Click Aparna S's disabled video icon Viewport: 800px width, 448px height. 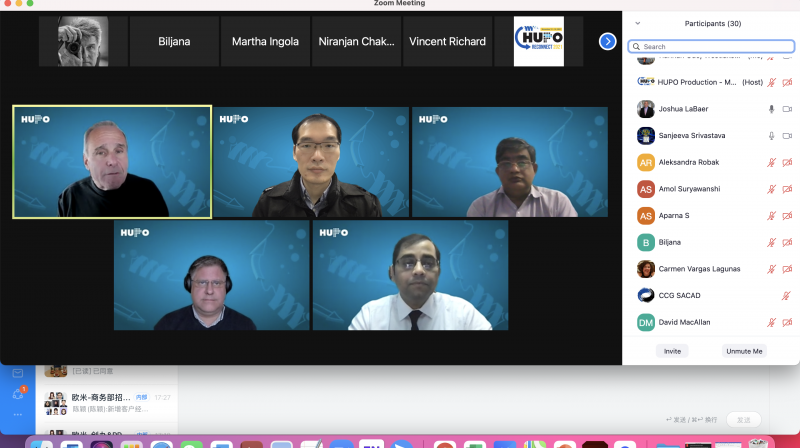click(787, 216)
